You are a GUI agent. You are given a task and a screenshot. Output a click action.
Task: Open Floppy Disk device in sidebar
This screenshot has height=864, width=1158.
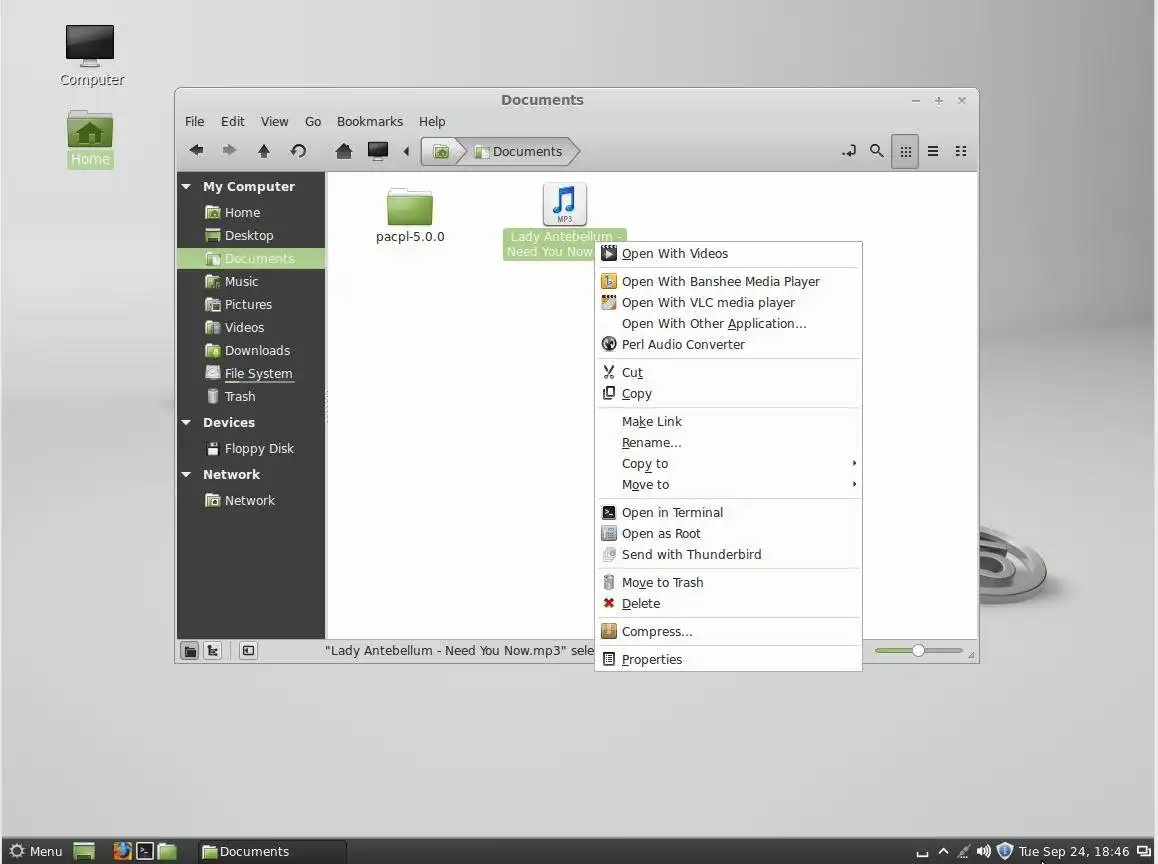click(x=251, y=448)
